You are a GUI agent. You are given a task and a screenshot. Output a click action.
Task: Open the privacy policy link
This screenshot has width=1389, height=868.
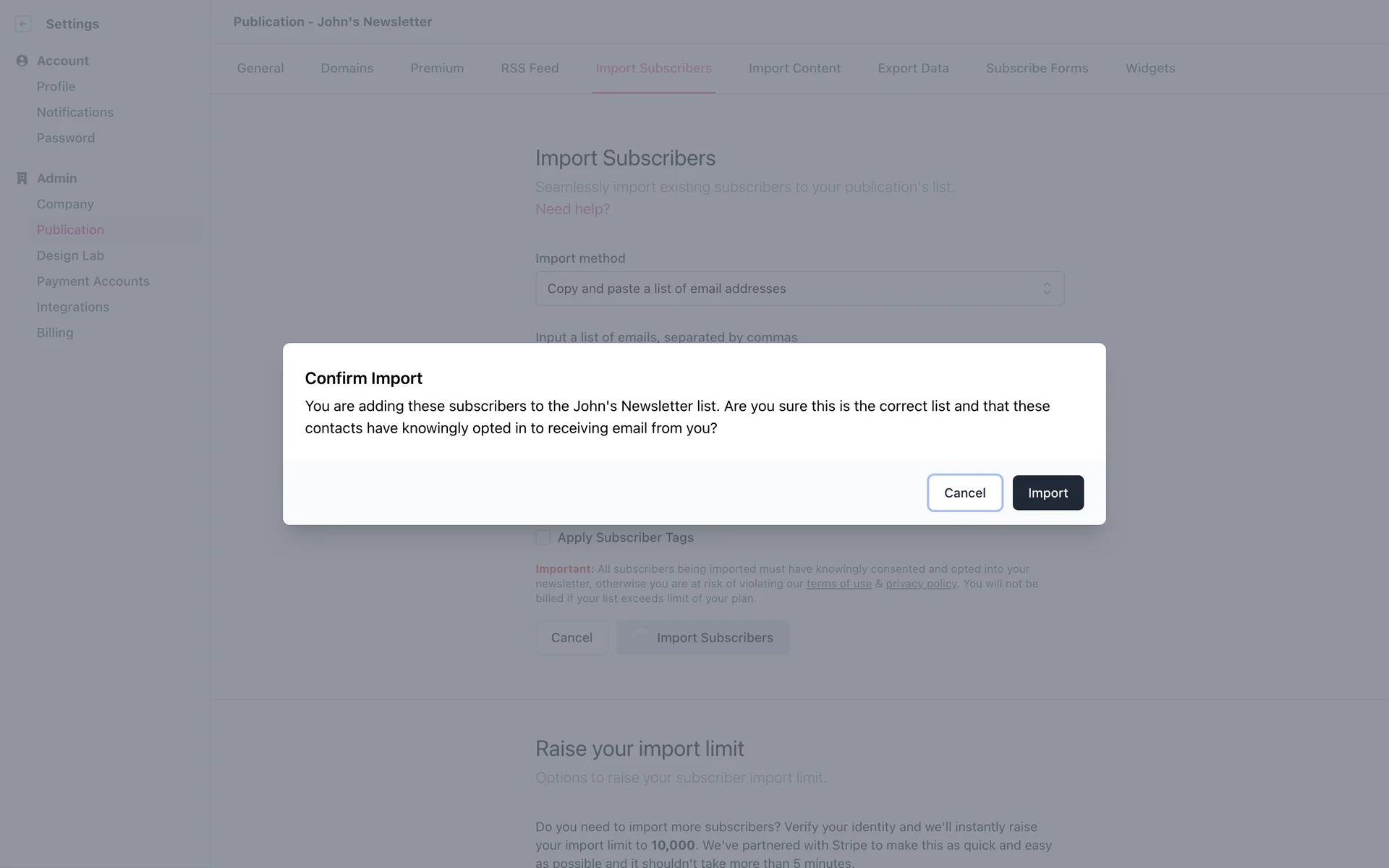[x=921, y=584]
